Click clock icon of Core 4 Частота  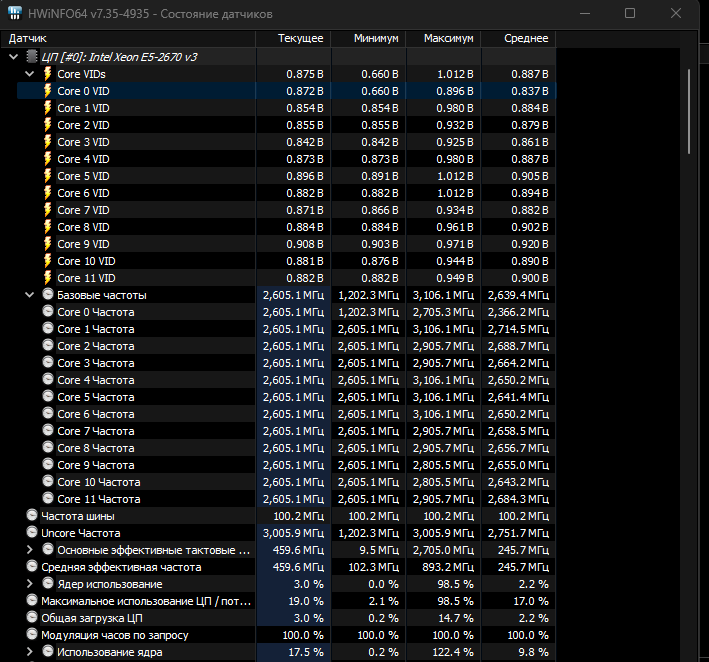[x=48, y=379]
